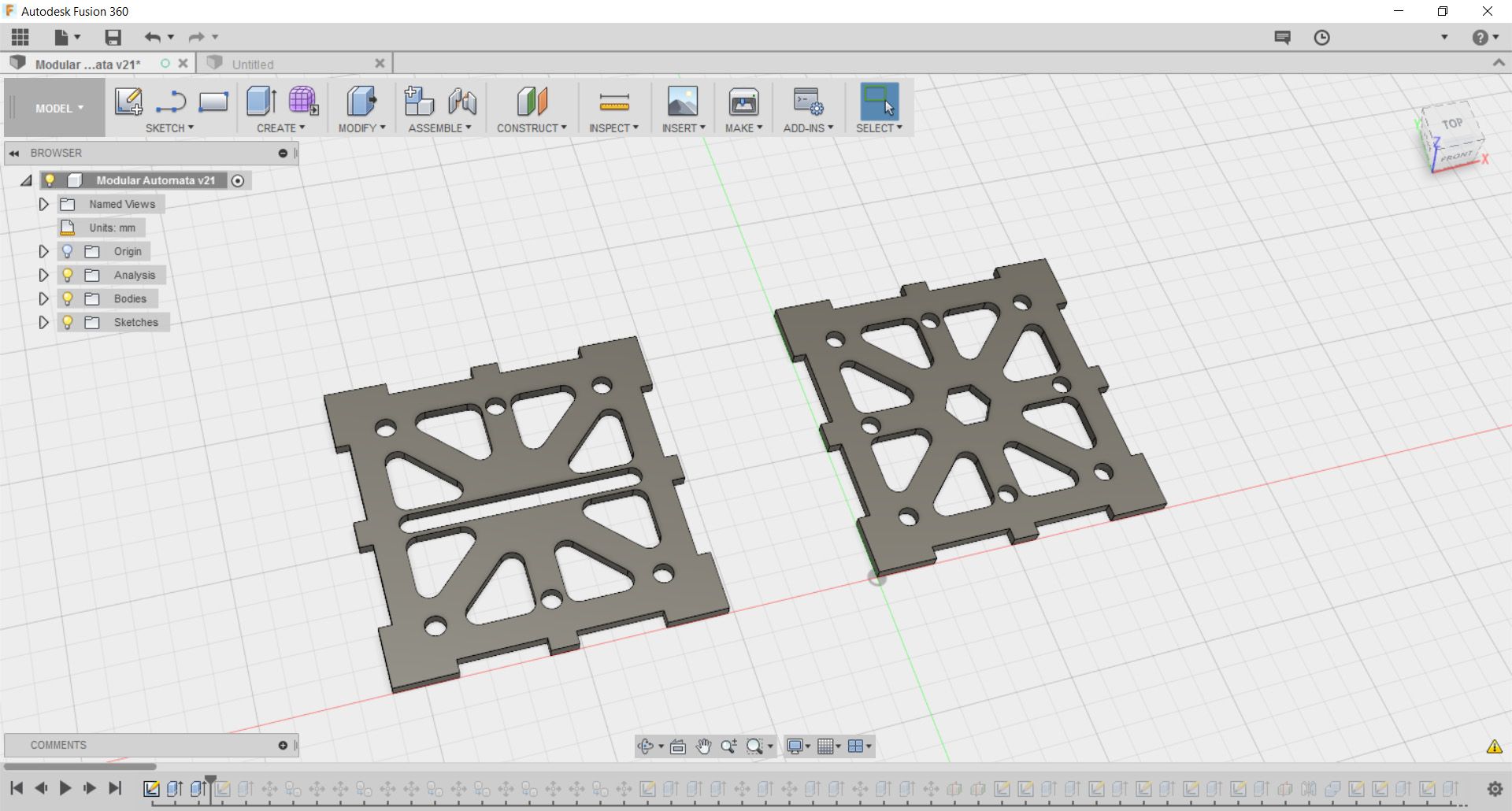This screenshot has width=1512, height=811.
Task: Select the Create Sketch tool icon
Action: coord(128,102)
